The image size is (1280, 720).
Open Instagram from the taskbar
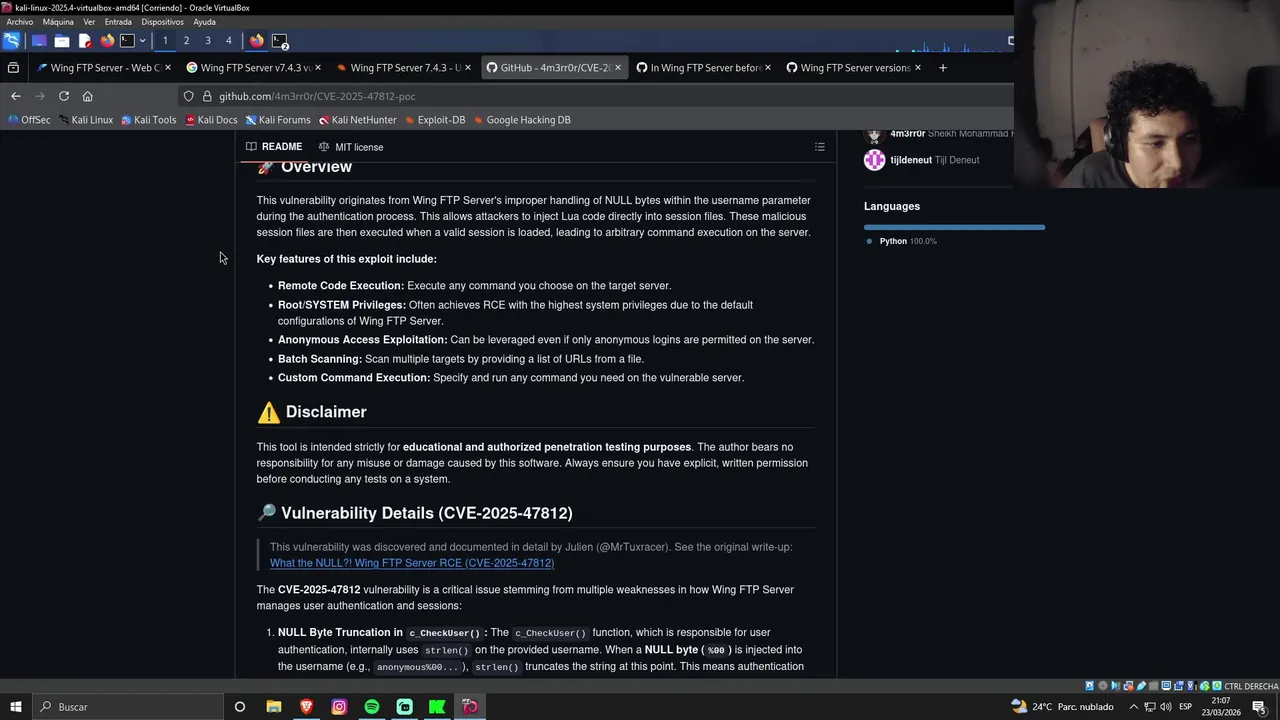339,707
